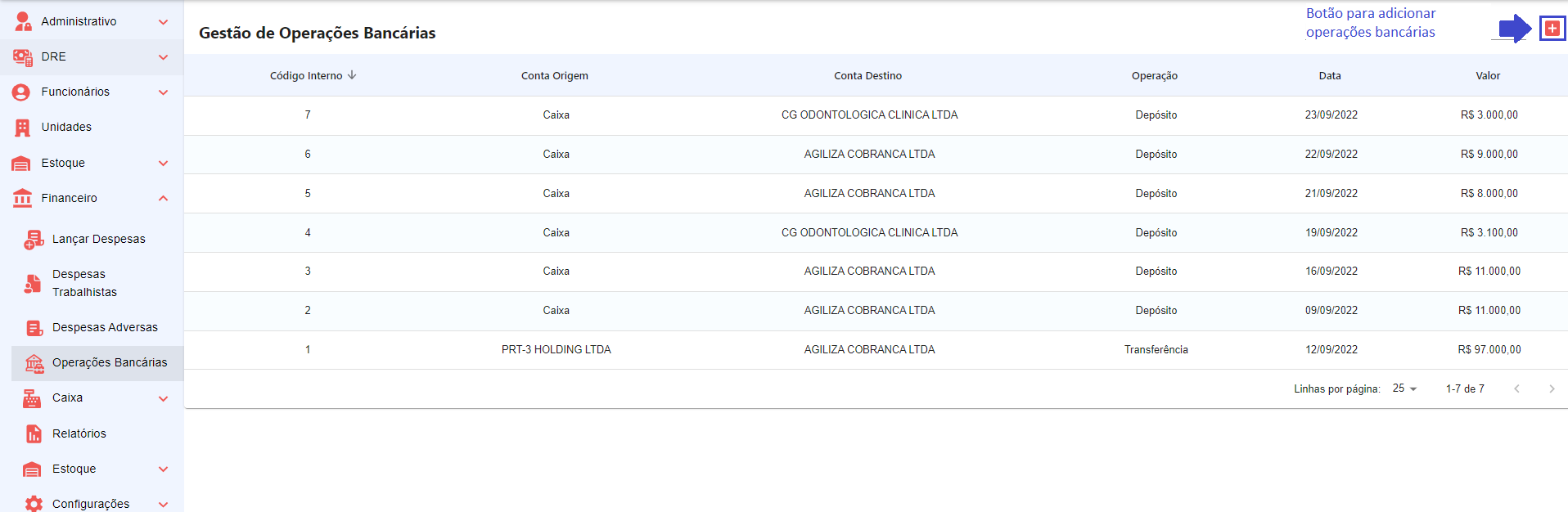Select the PRT-3 HOLDING LTDA transfer row

click(x=556, y=349)
